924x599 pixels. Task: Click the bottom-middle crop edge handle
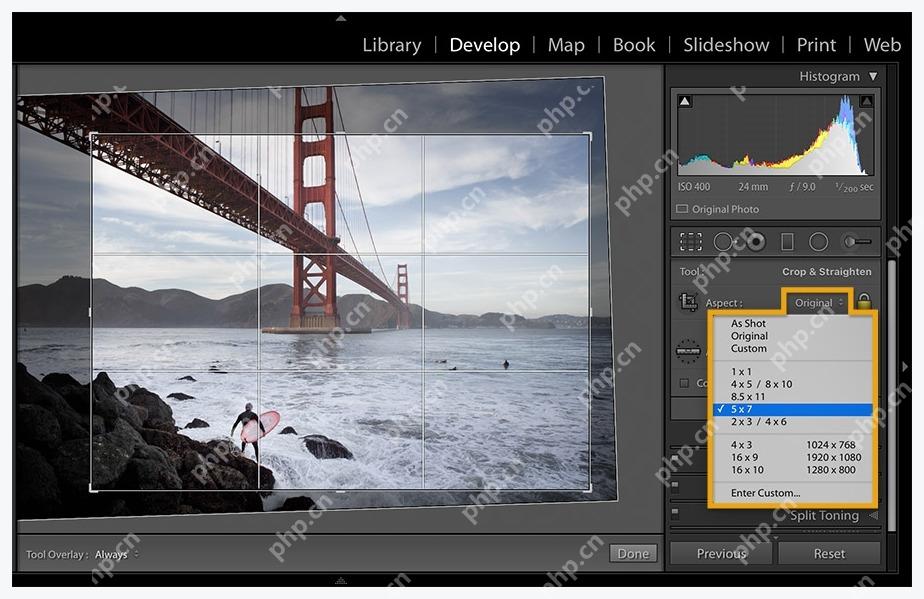341,490
